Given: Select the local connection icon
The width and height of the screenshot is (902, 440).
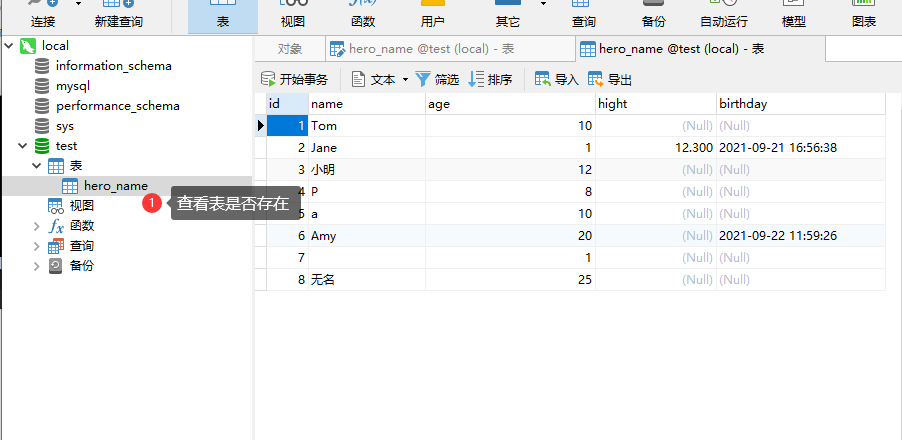Looking at the screenshot, I should 27,45.
